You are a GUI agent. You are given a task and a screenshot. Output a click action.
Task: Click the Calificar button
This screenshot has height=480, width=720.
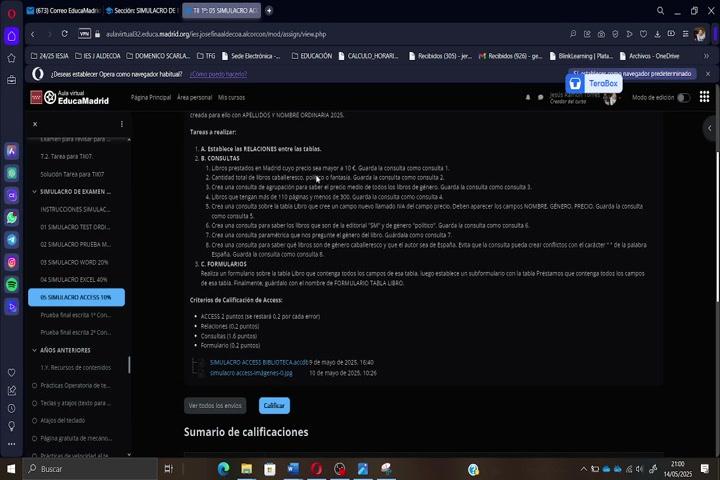[x=274, y=406]
